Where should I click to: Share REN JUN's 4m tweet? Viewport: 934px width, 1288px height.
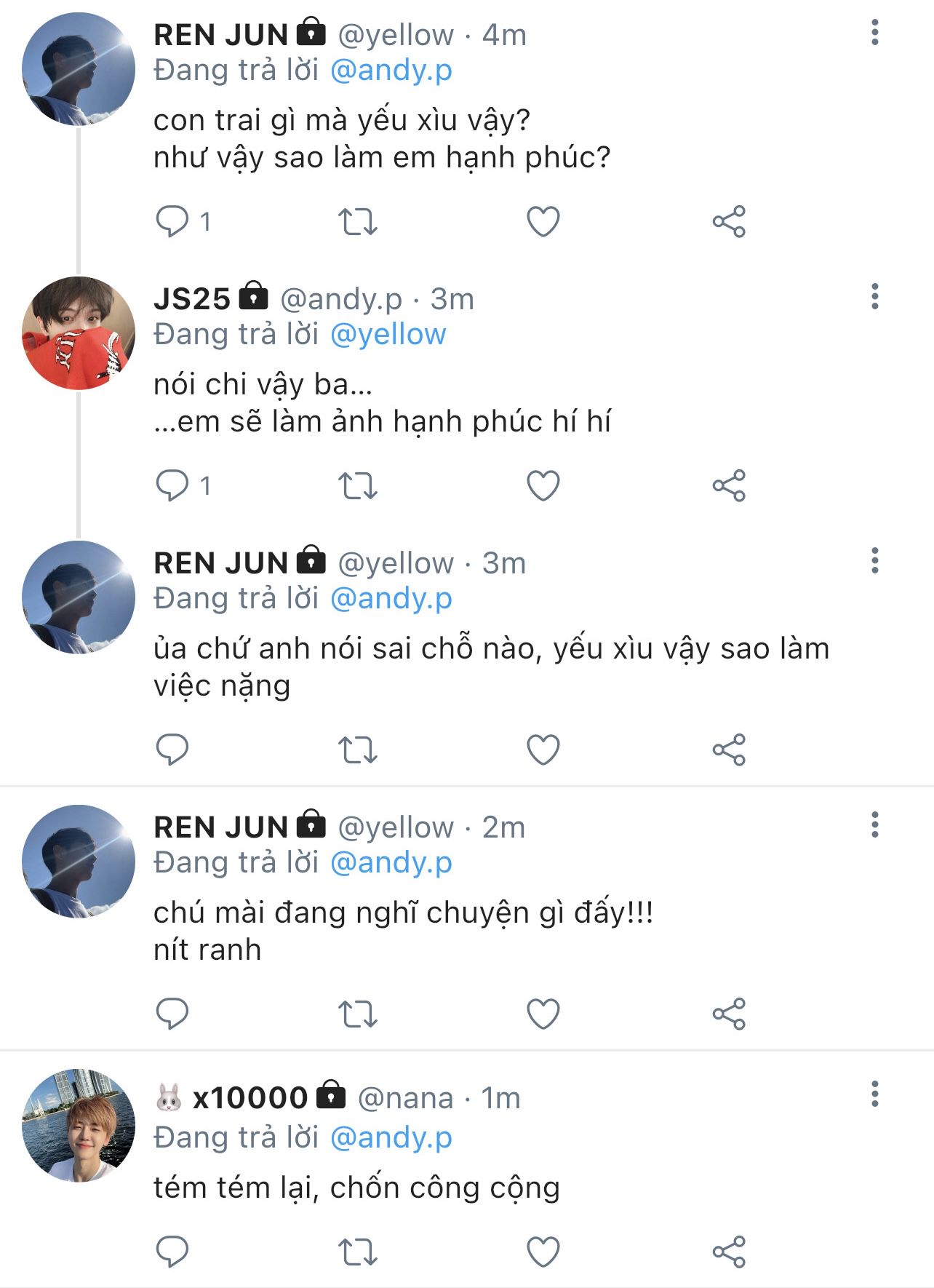click(729, 221)
